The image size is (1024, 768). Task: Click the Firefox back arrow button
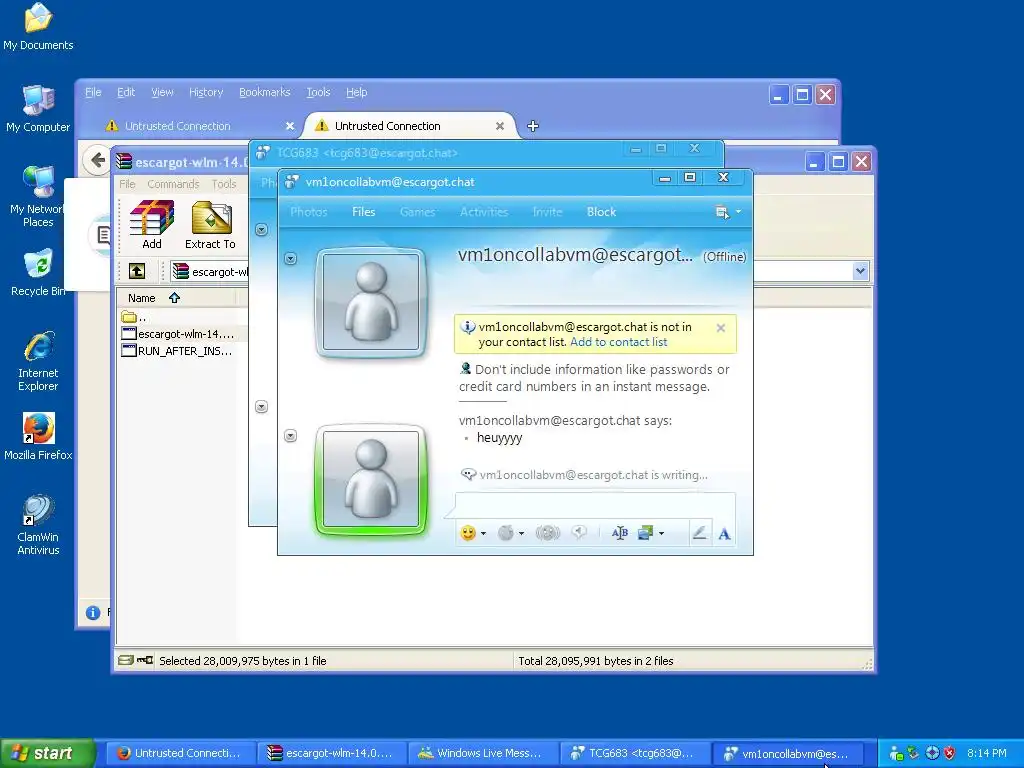97,160
